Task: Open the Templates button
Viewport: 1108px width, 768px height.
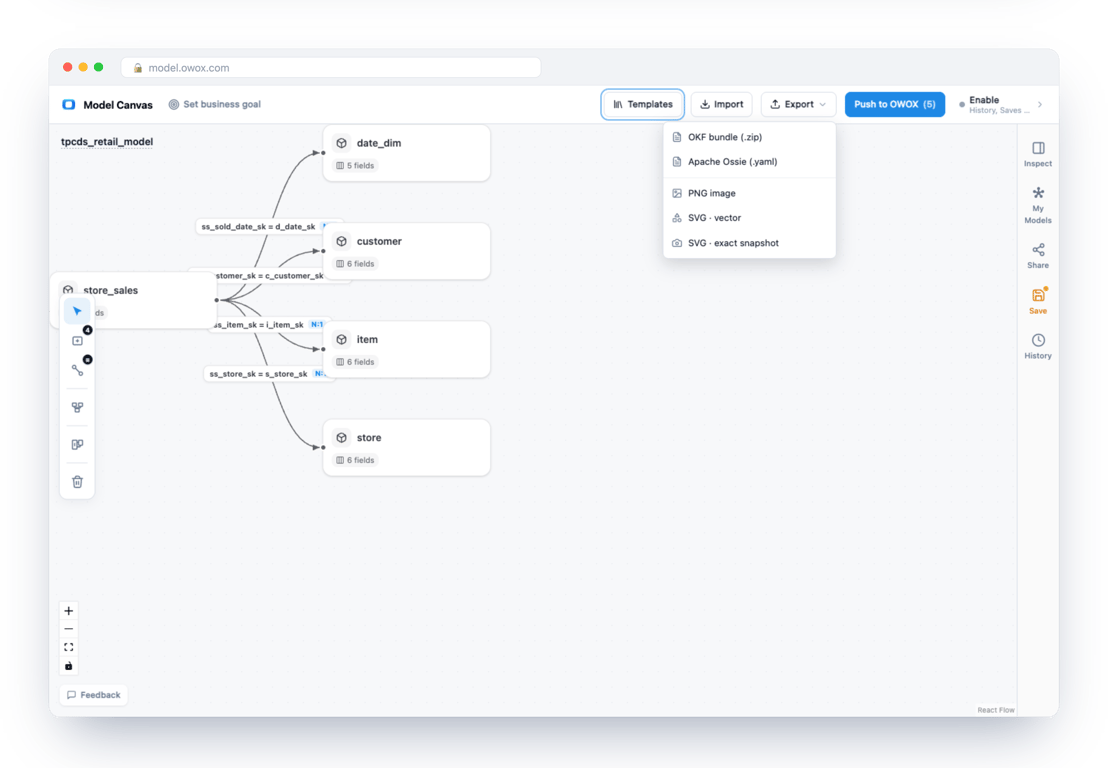Action: 642,104
